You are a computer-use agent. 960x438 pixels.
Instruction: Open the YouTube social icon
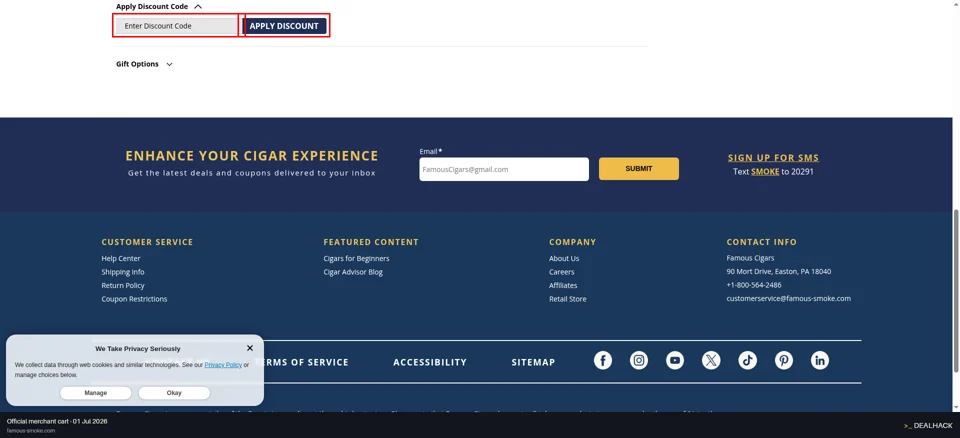(675, 360)
